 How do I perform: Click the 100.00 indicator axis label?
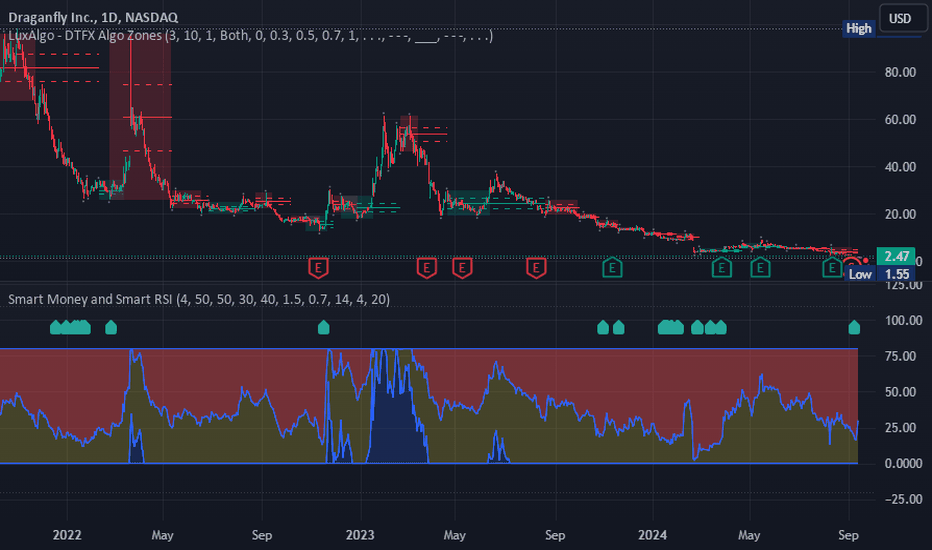click(x=903, y=320)
